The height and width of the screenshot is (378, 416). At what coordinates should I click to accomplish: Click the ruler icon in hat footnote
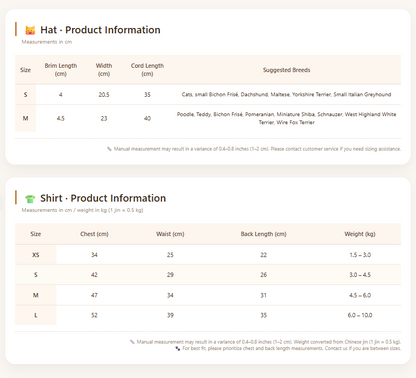[109, 149]
